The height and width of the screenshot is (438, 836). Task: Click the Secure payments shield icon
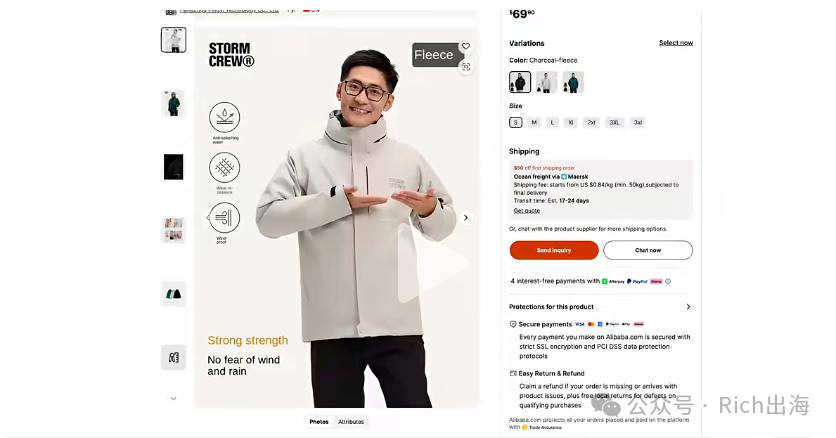click(x=513, y=324)
